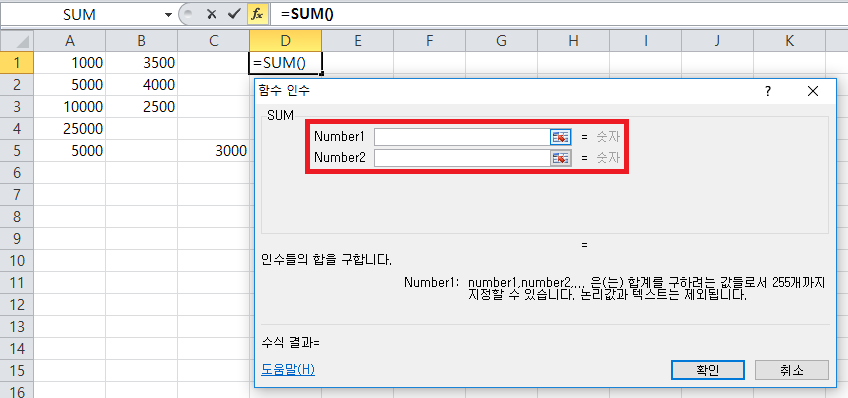The image size is (848, 398).
Task: Click cell C5 containing 3000
Action: click(214, 151)
